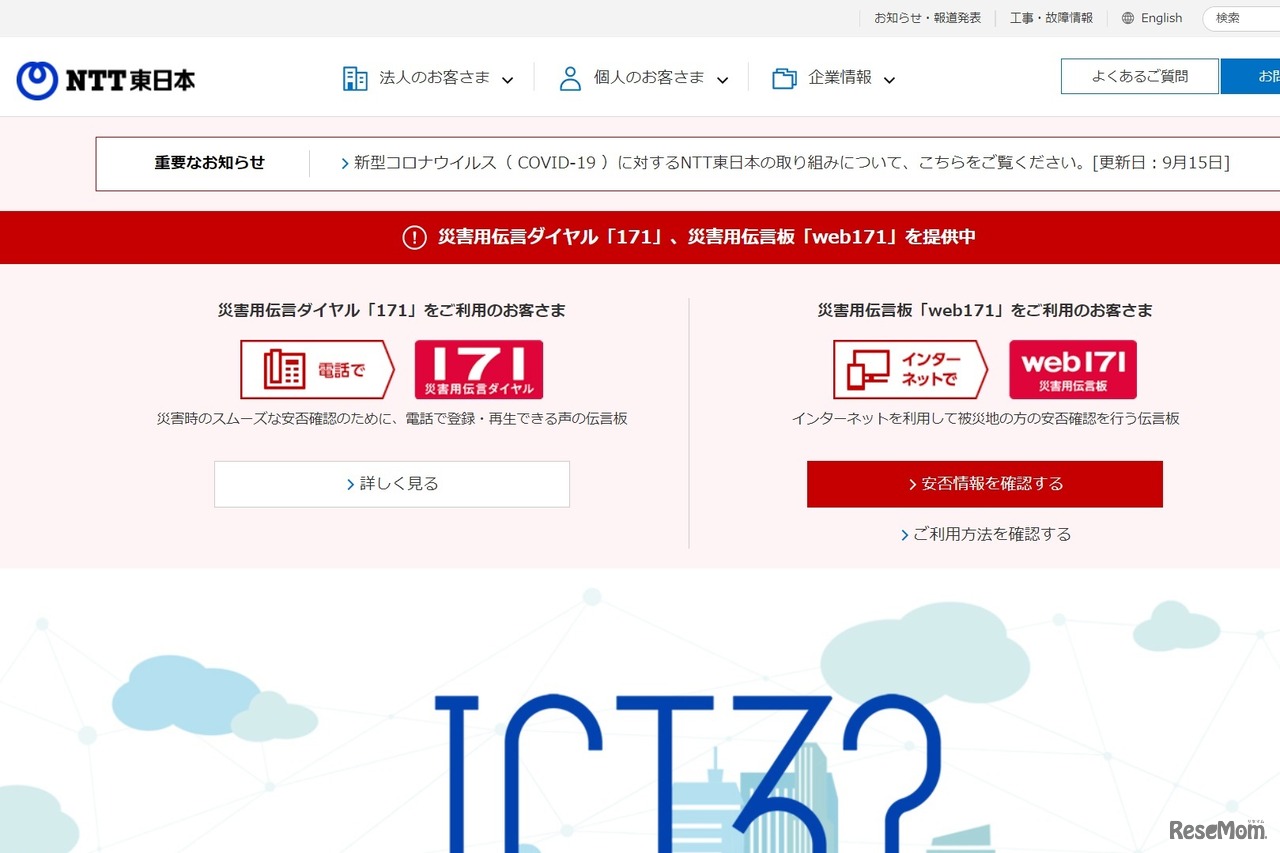Click the office building icon for corporate customers
The height and width of the screenshot is (853, 1280).
355,78
